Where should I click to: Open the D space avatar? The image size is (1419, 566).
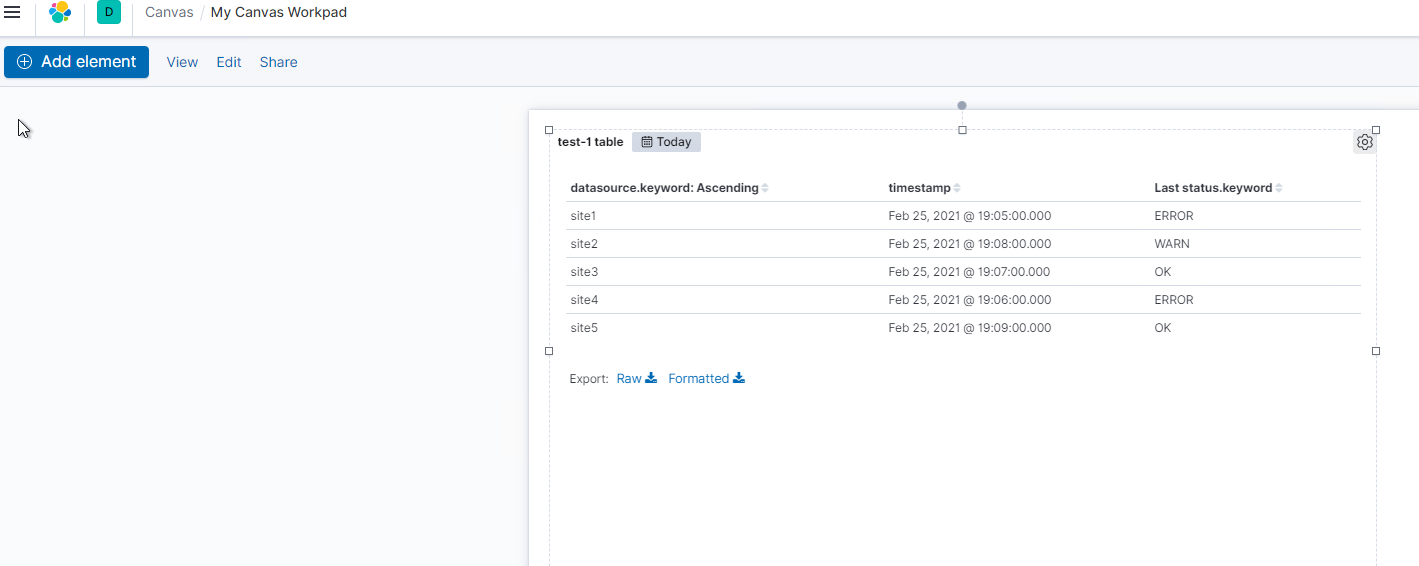pos(109,12)
